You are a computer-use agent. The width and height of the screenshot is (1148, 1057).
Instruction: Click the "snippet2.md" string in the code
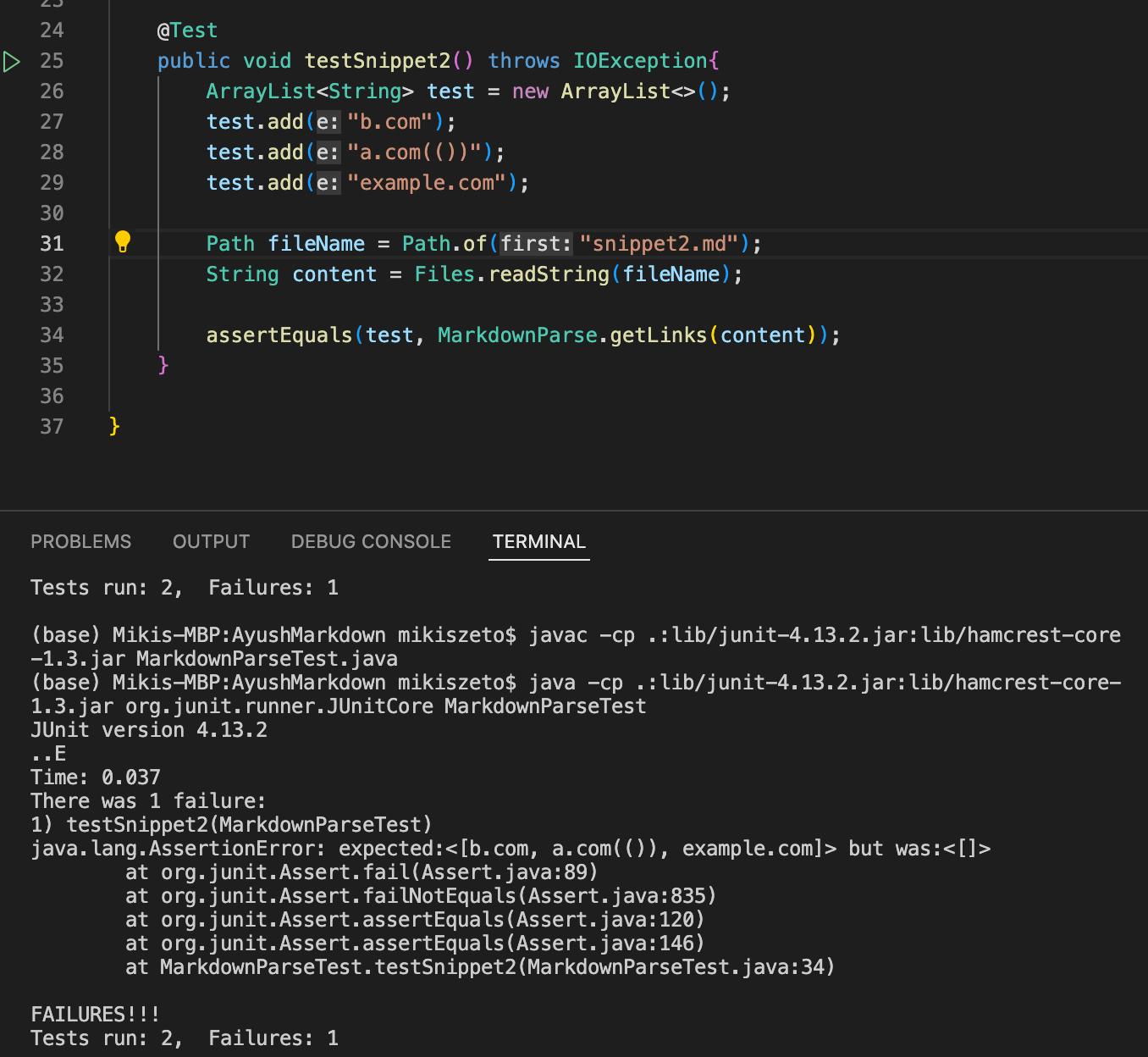660,244
